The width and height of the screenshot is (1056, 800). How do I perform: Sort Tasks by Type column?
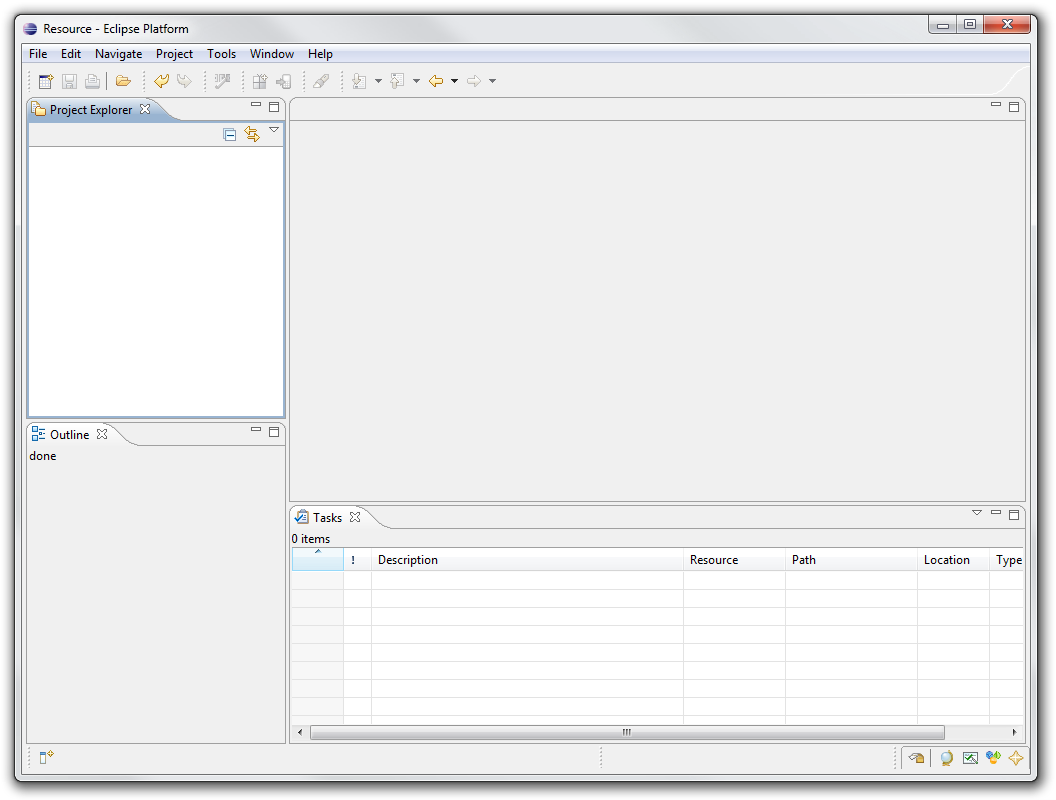point(1008,560)
